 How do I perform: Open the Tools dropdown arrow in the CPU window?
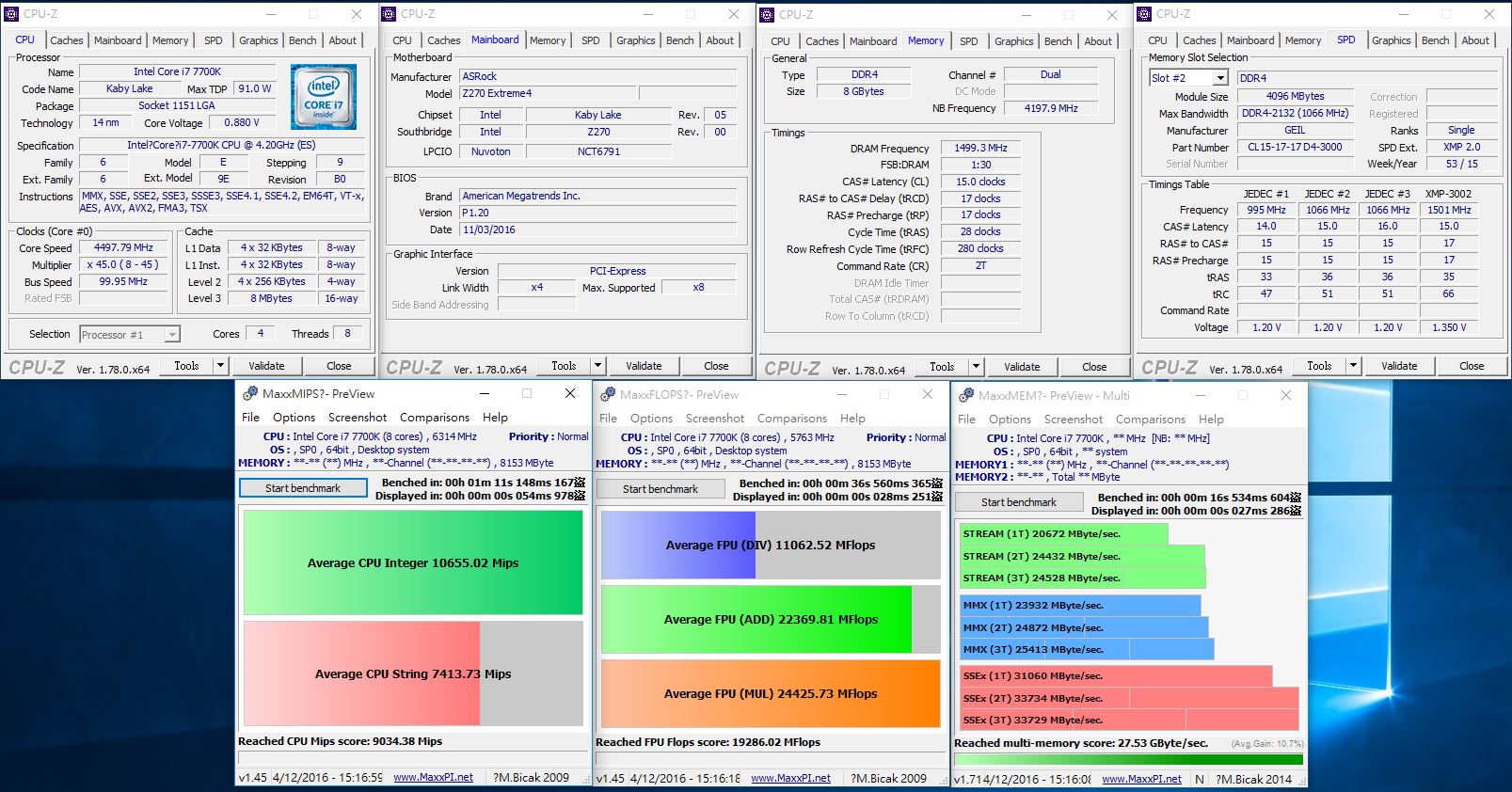click(221, 366)
